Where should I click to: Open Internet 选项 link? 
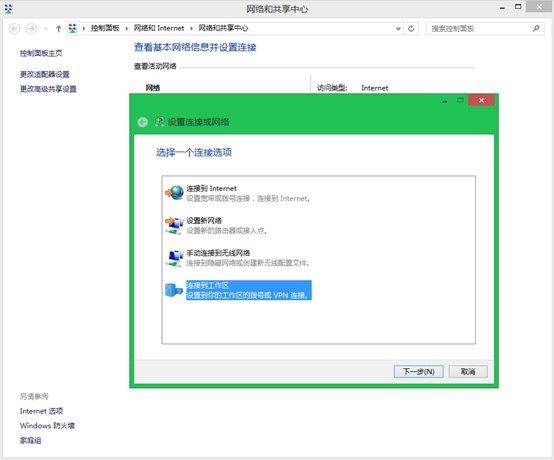[41, 411]
